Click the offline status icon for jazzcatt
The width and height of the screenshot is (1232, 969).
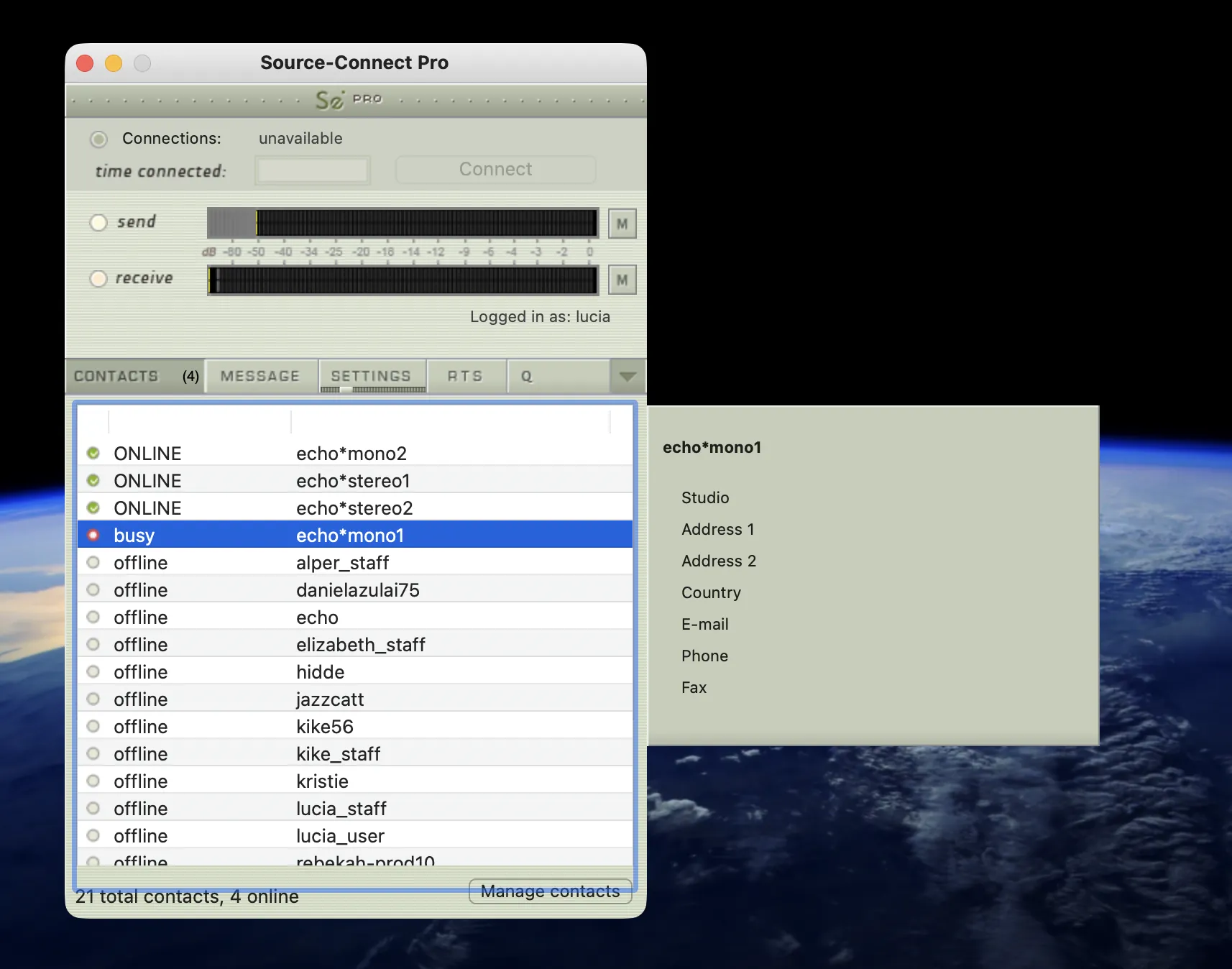point(93,699)
